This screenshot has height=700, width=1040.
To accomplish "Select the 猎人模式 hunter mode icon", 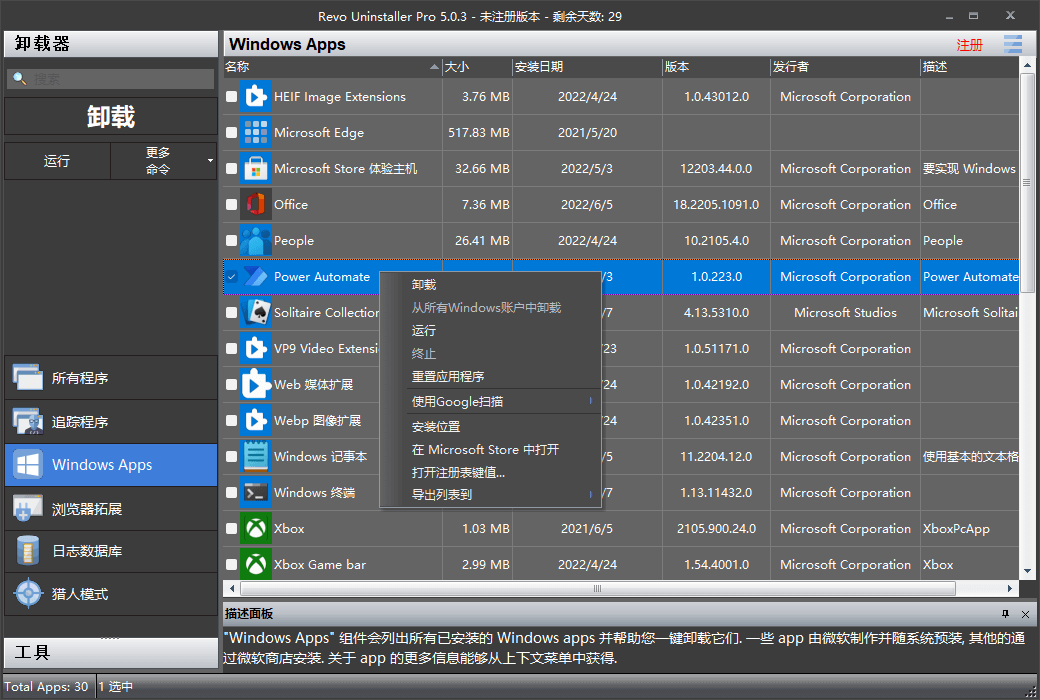I will point(29,594).
